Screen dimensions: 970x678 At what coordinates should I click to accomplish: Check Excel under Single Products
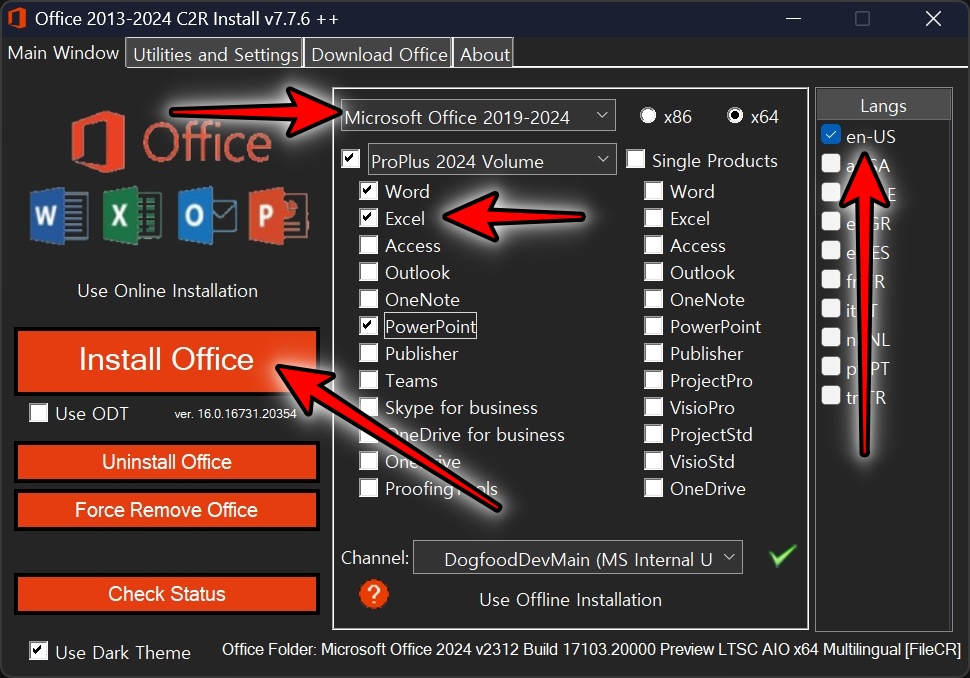654,217
